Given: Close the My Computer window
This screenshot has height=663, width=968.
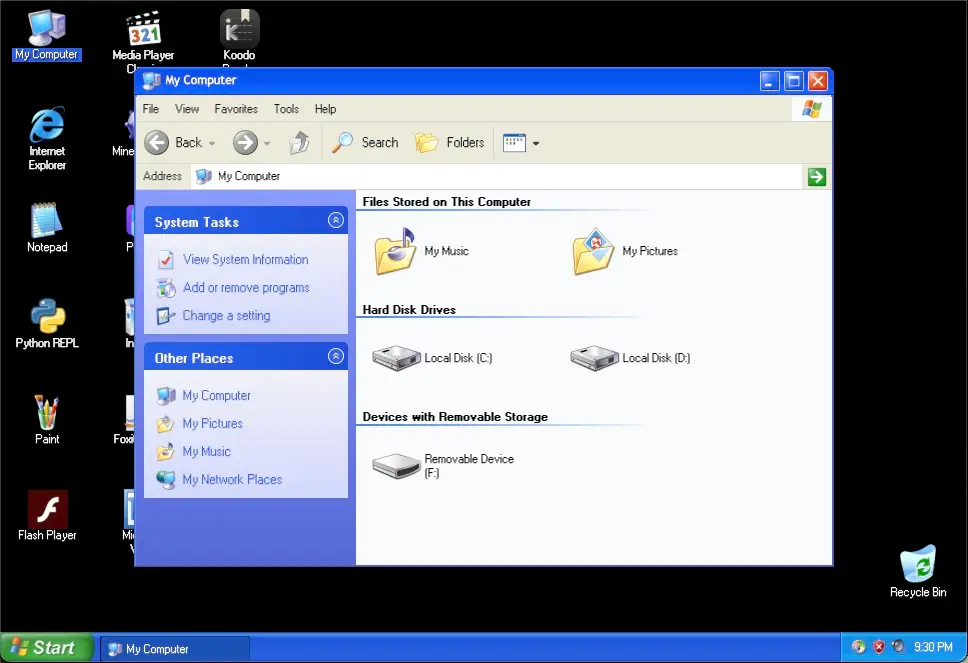Looking at the screenshot, I should coord(818,81).
